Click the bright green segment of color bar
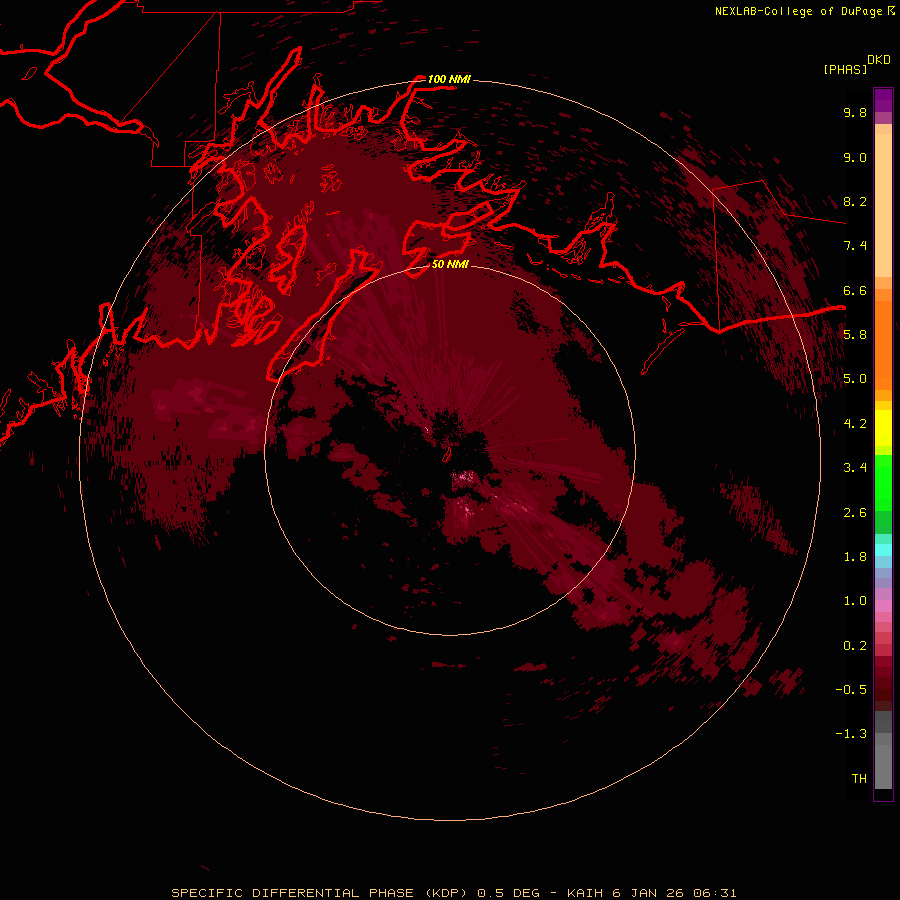Screen dimensions: 900x900 pos(883,482)
